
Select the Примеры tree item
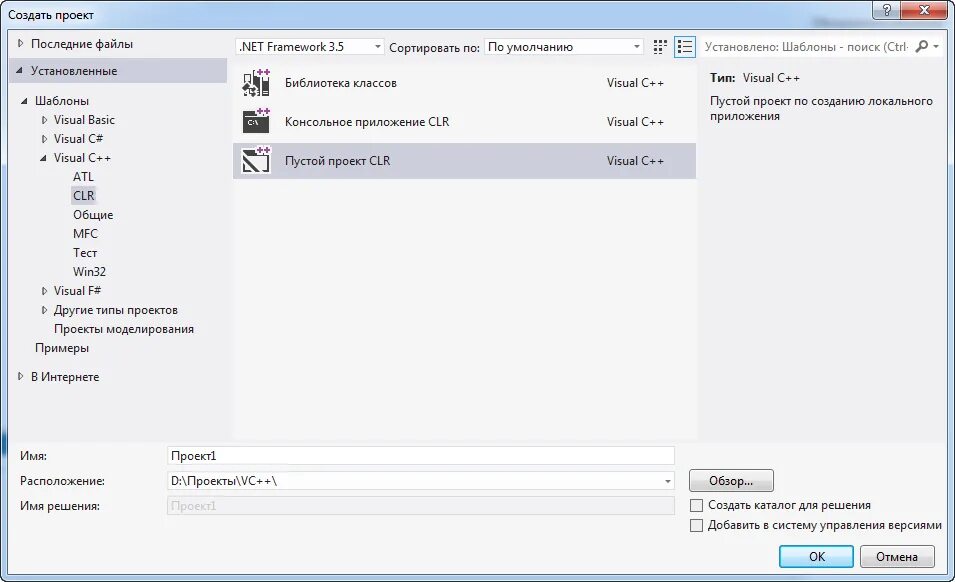tap(62, 348)
